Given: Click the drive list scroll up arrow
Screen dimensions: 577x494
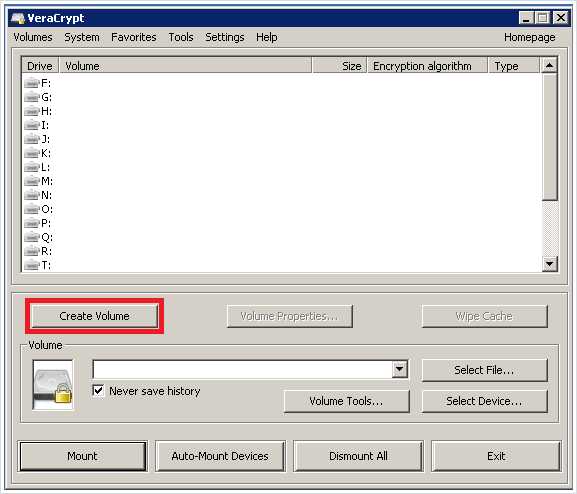Looking at the screenshot, I should click(x=550, y=66).
